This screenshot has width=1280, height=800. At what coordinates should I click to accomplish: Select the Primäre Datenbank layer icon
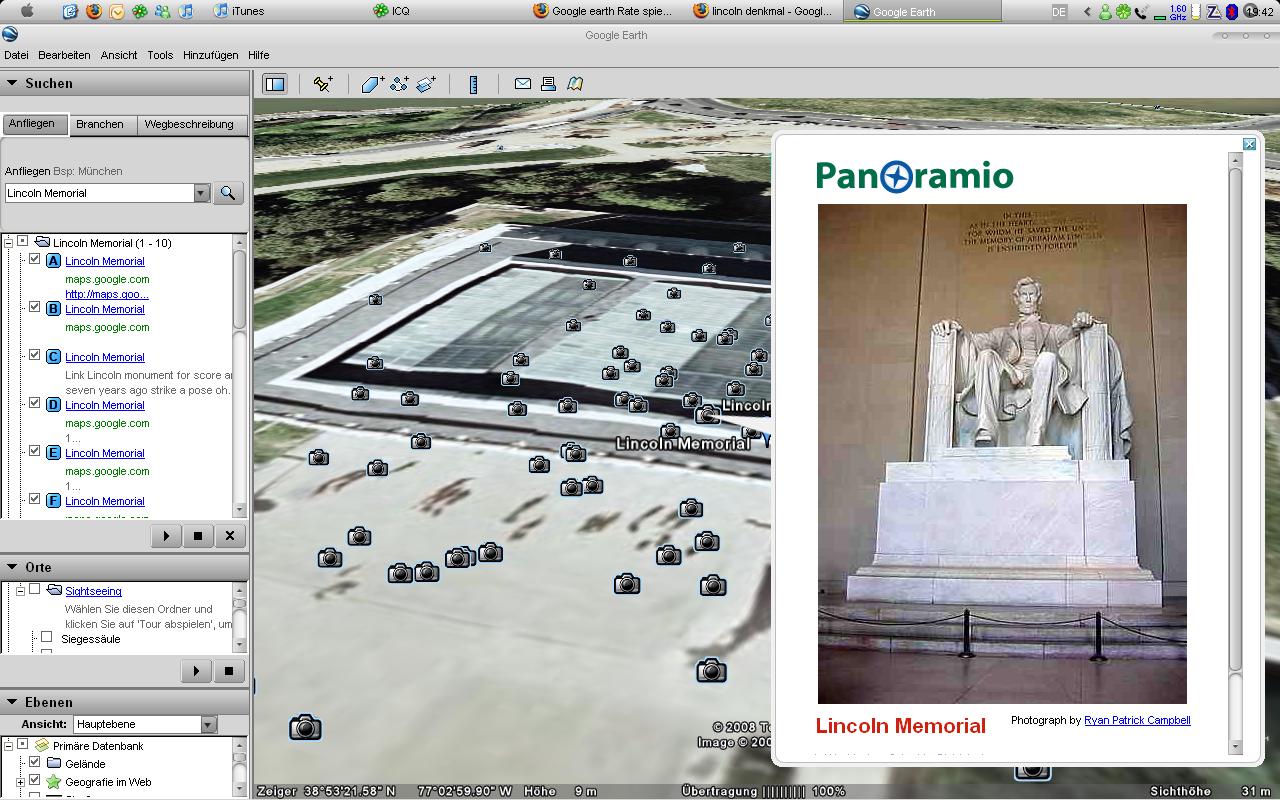(x=42, y=745)
